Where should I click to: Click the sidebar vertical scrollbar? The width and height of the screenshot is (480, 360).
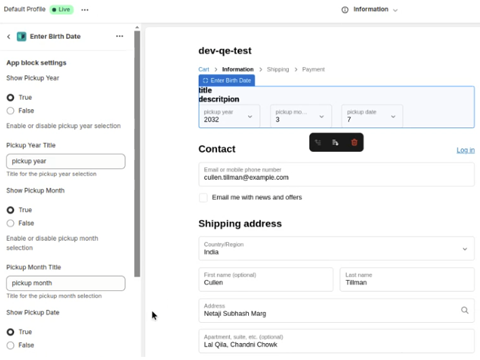coord(137,153)
